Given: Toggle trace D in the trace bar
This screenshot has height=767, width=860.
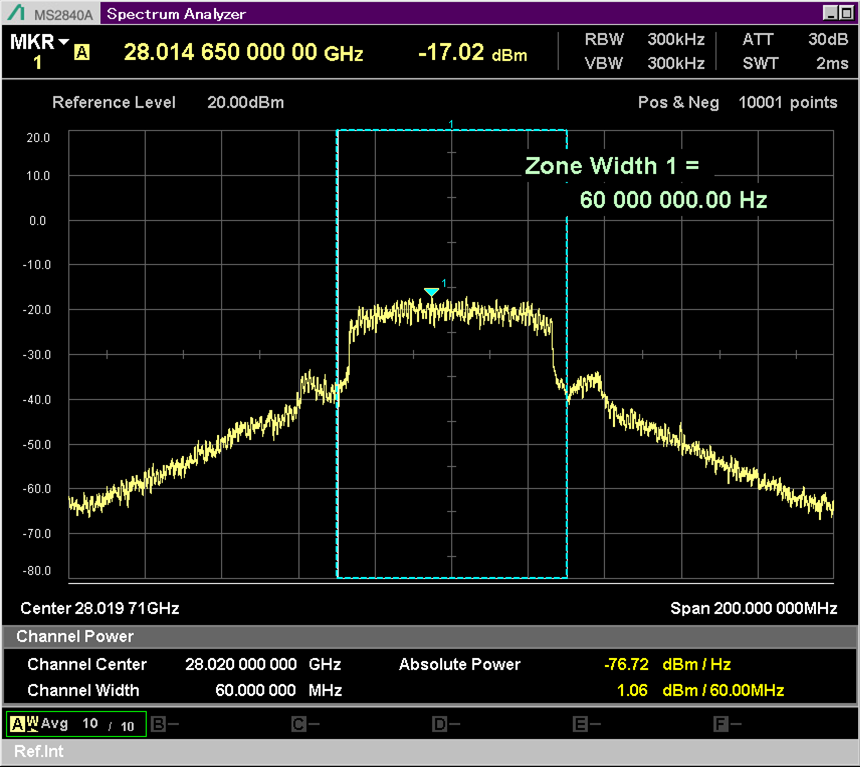Looking at the screenshot, I should pos(439,724).
